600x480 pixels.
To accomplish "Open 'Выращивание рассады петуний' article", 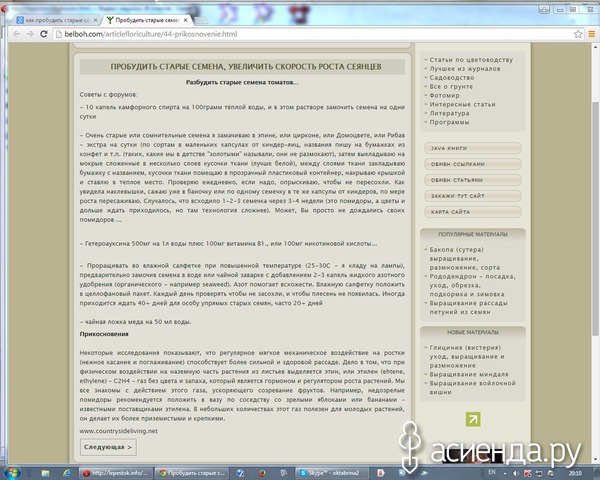I will point(468,307).
